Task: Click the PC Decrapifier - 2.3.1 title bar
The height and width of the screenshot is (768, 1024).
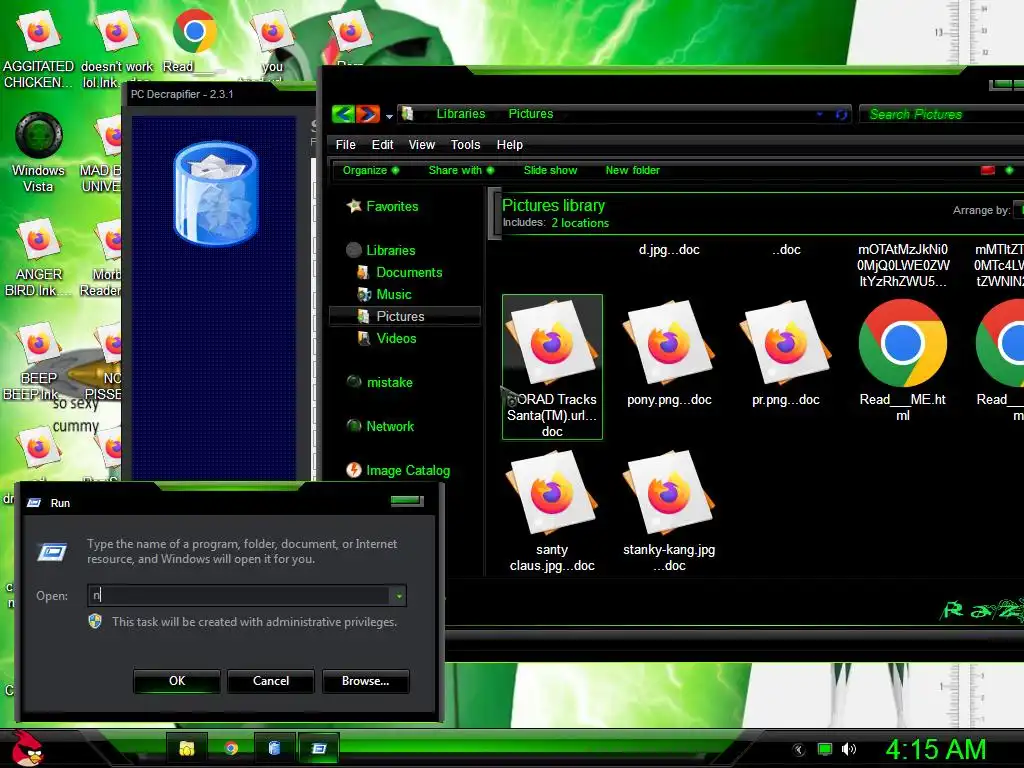Action: point(221,94)
